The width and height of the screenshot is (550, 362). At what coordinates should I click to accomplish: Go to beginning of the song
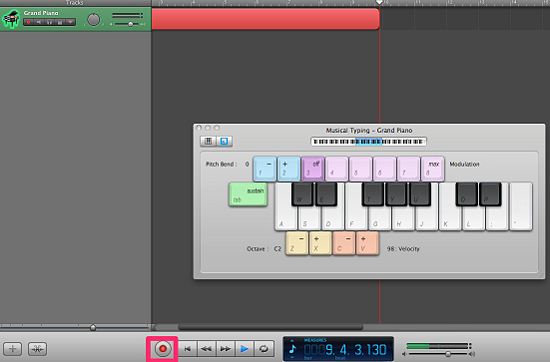click(x=188, y=349)
